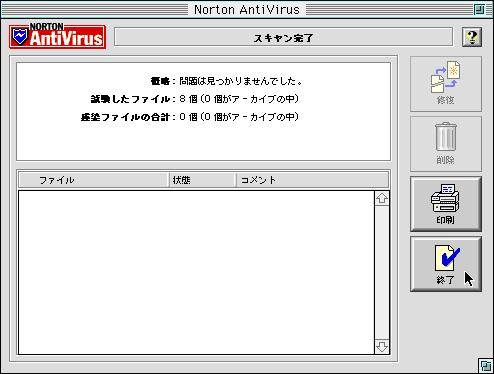Click the 削除 (Delete) trash button

coord(446,144)
